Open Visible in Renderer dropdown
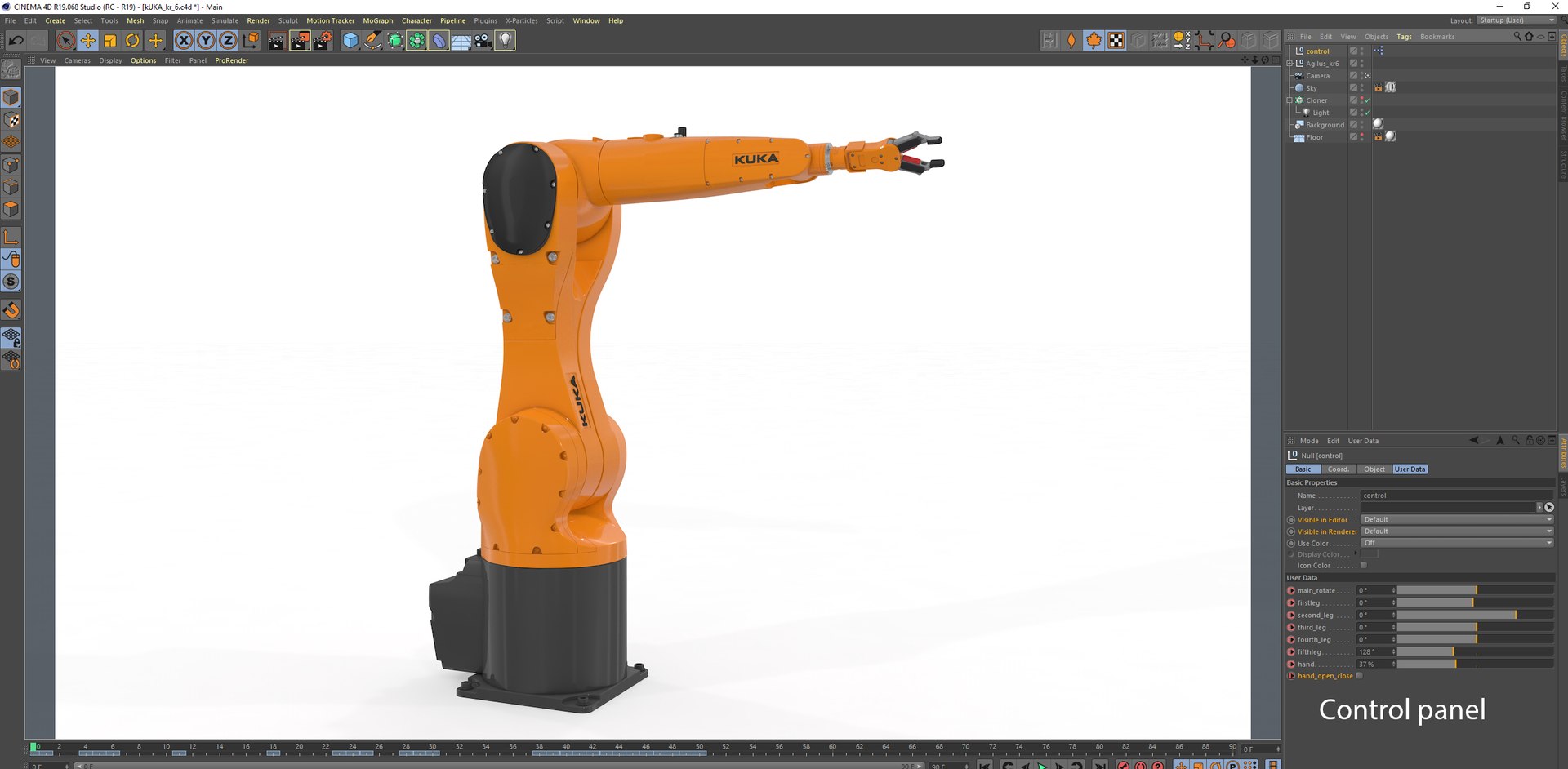 click(x=1456, y=531)
